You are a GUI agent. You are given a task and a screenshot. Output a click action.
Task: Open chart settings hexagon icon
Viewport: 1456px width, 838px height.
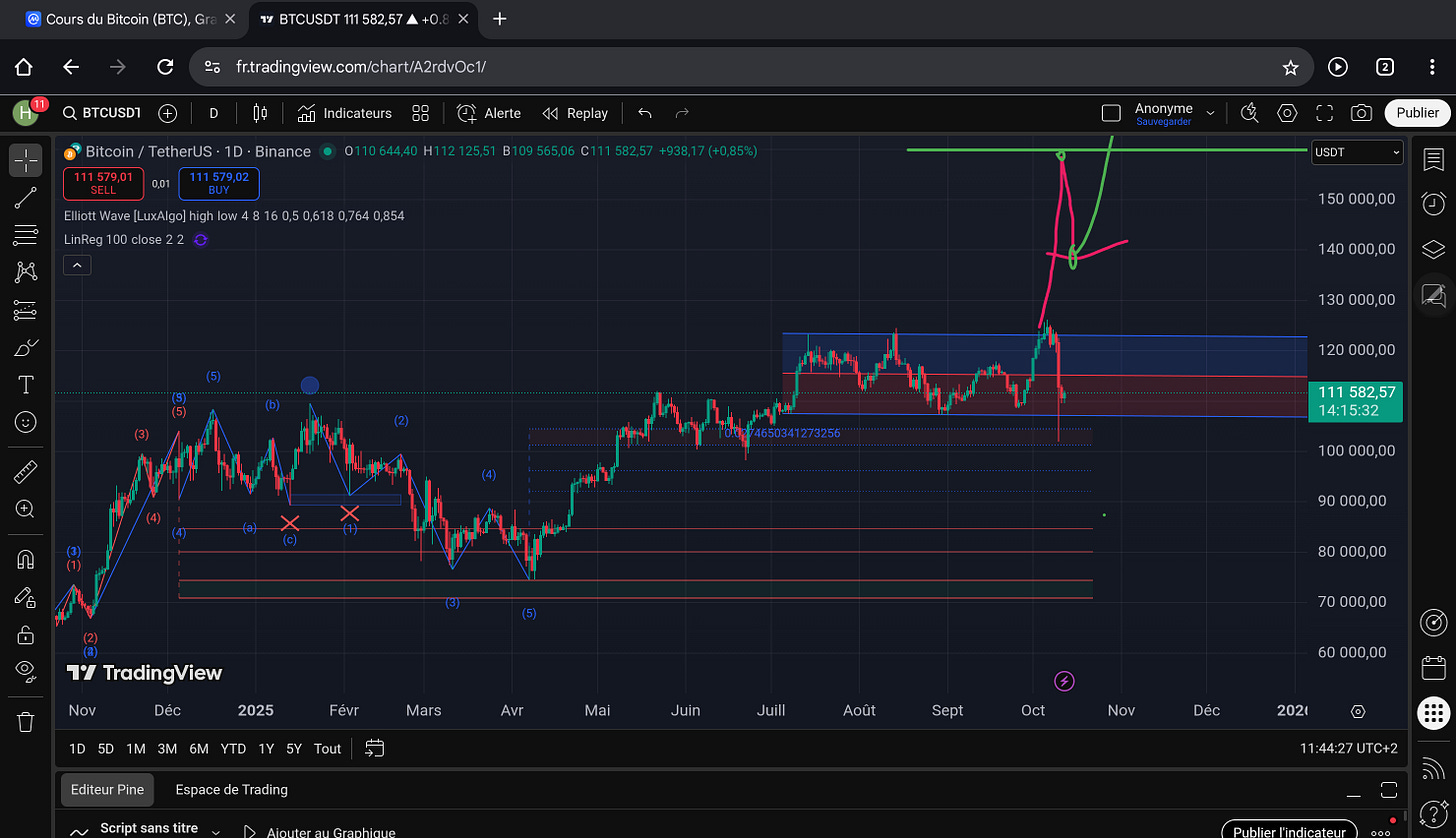[x=1287, y=113]
